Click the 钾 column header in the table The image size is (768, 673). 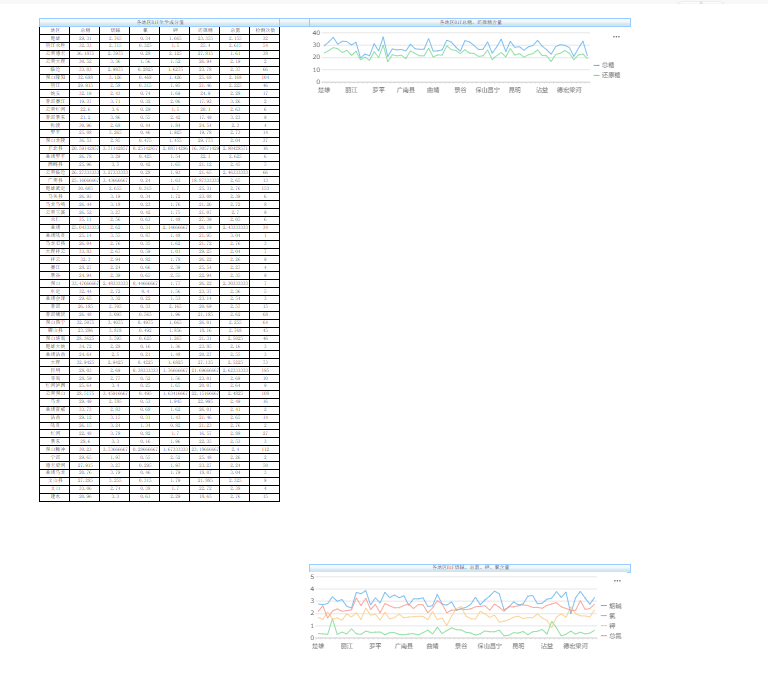(175, 30)
